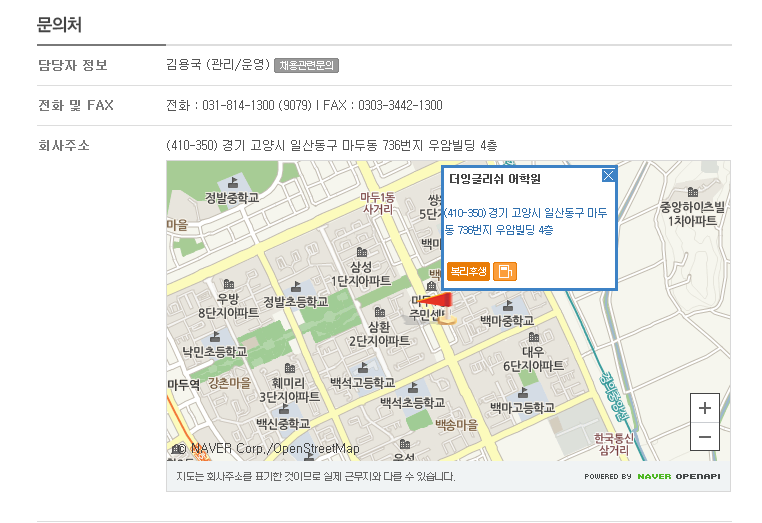Click the 채용관련문의 badge
This screenshot has height=523, width=762.
(306, 65)
